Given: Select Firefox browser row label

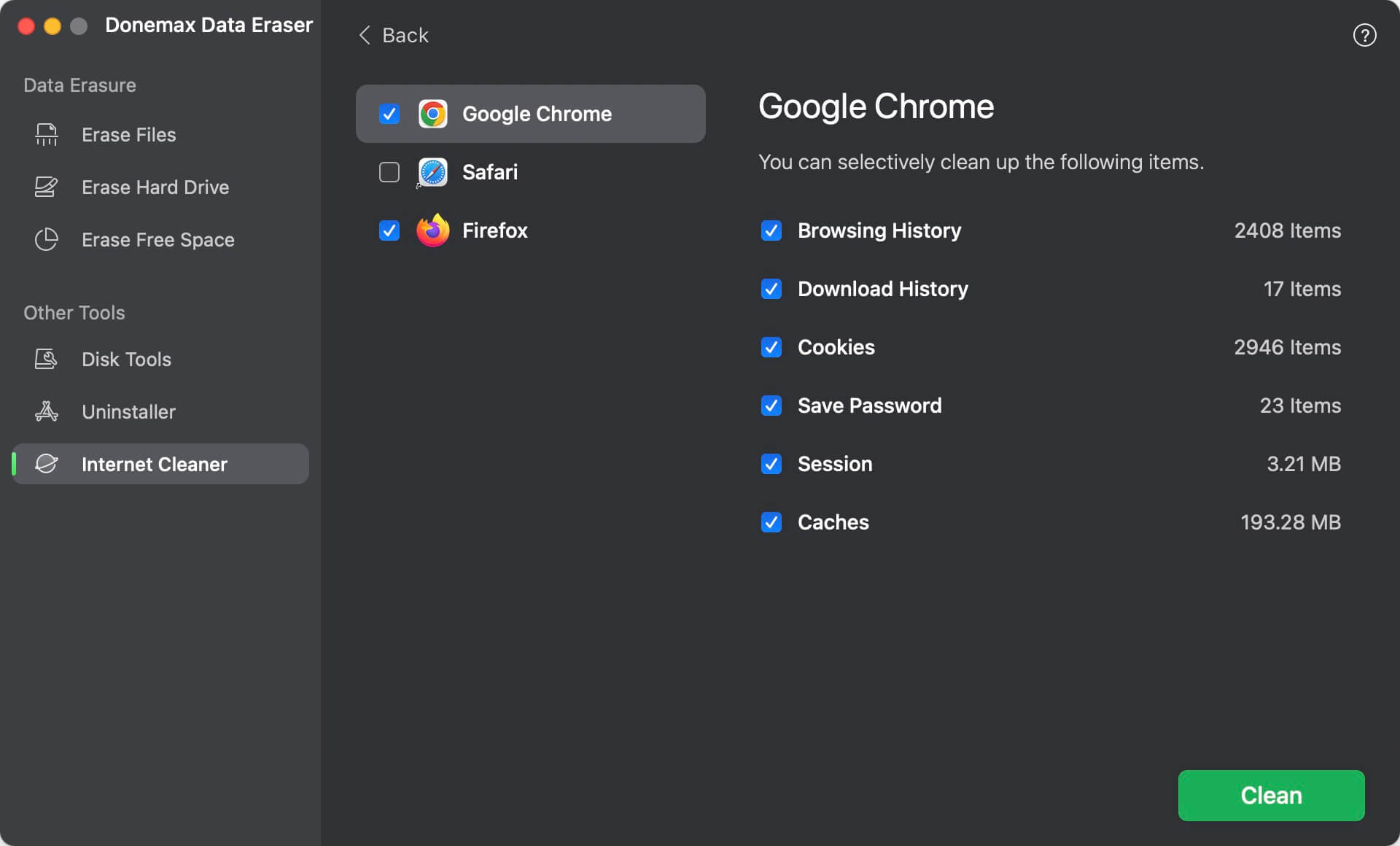Looking at the screenshot, I should pyautogui.click(x=495, y=230).
